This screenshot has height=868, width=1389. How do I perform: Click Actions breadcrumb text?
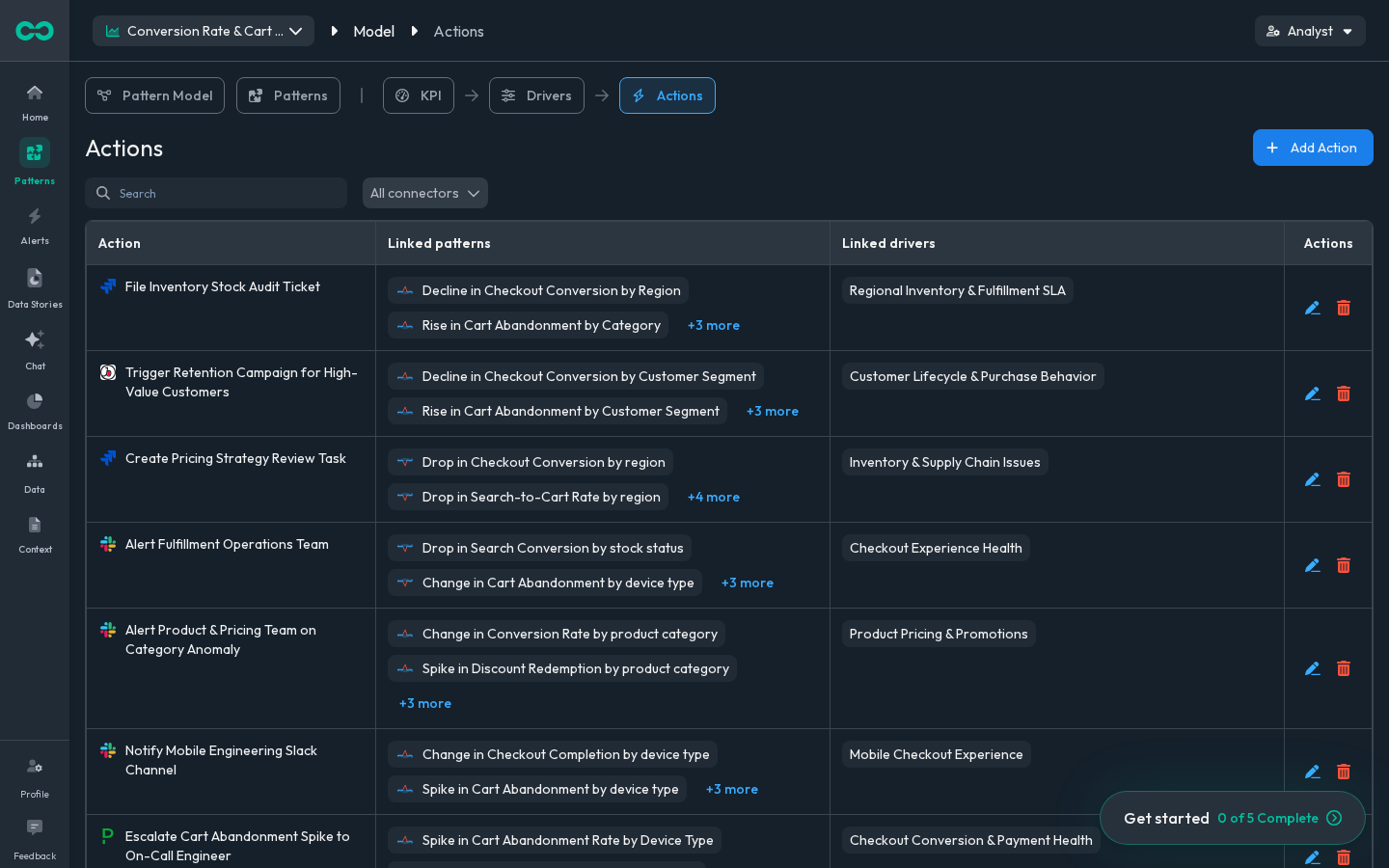click(x=459, y=31)
